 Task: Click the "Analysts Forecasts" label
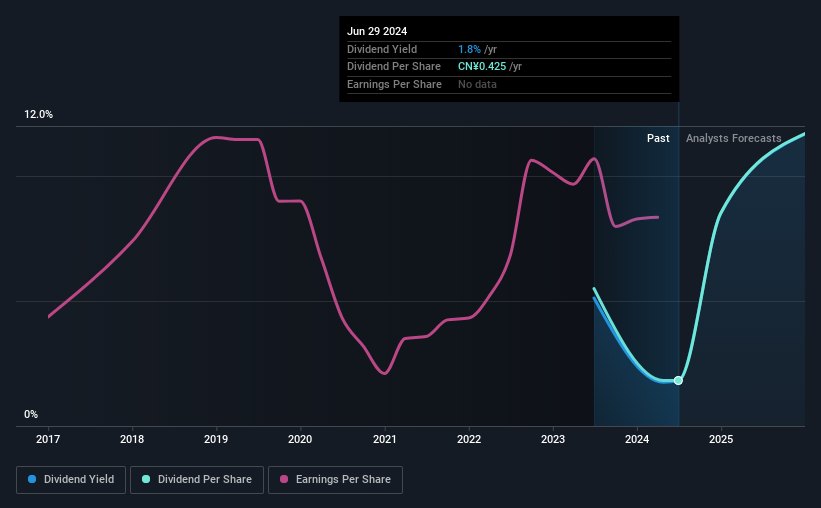pos(733,138)
